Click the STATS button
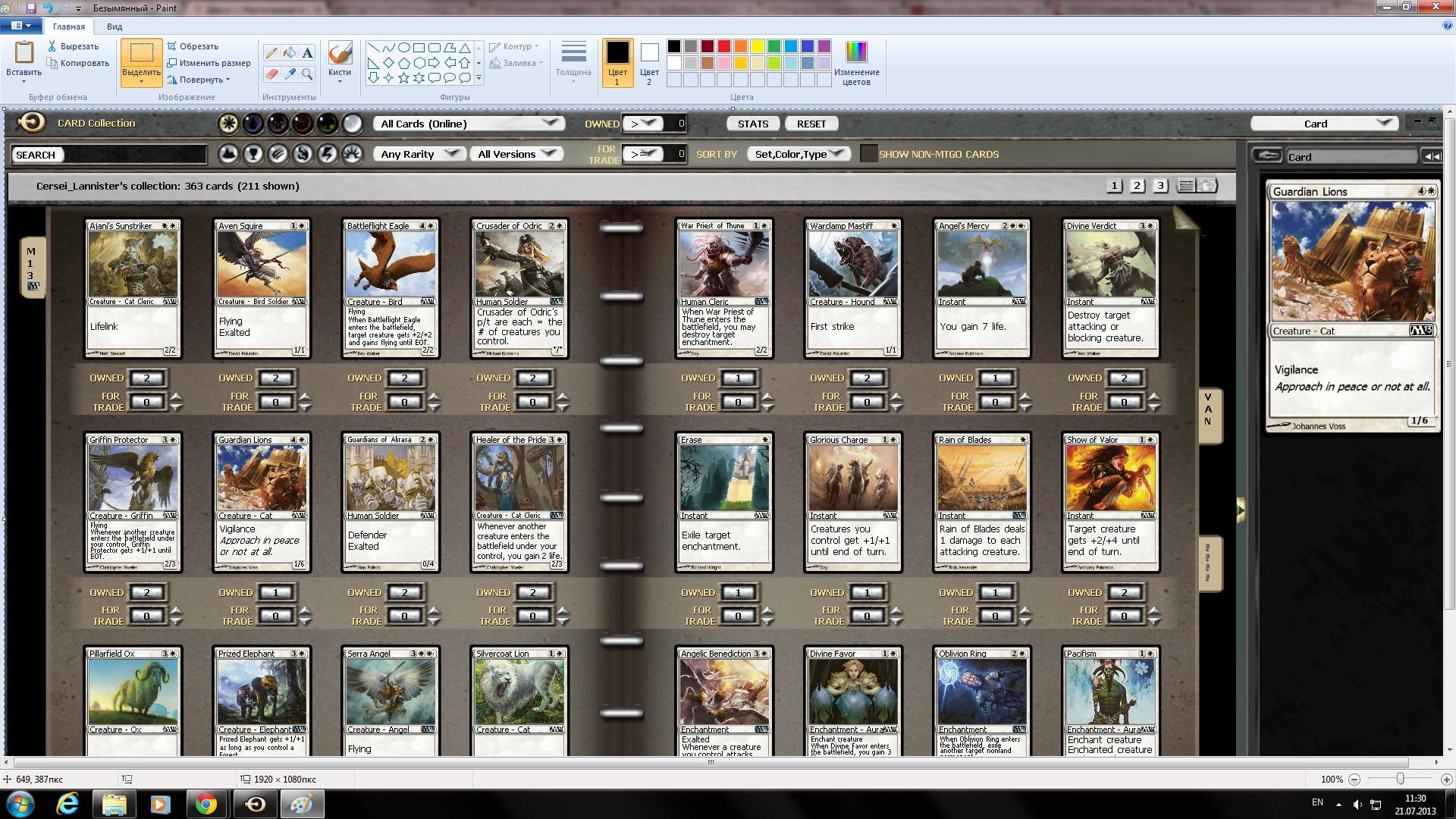This screenshot has height=819, width=1456. (x=753, y=124)
